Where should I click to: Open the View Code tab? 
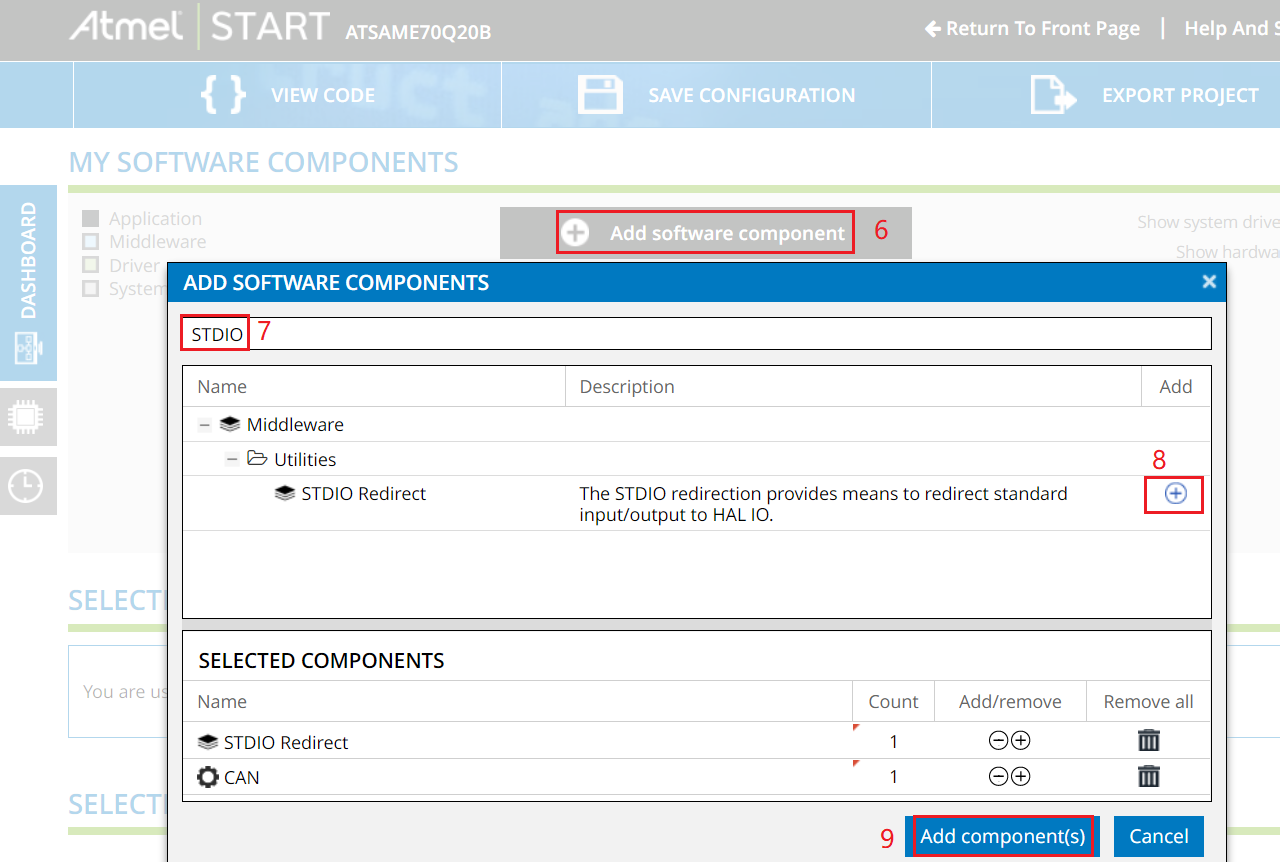(x=288, y=95)
